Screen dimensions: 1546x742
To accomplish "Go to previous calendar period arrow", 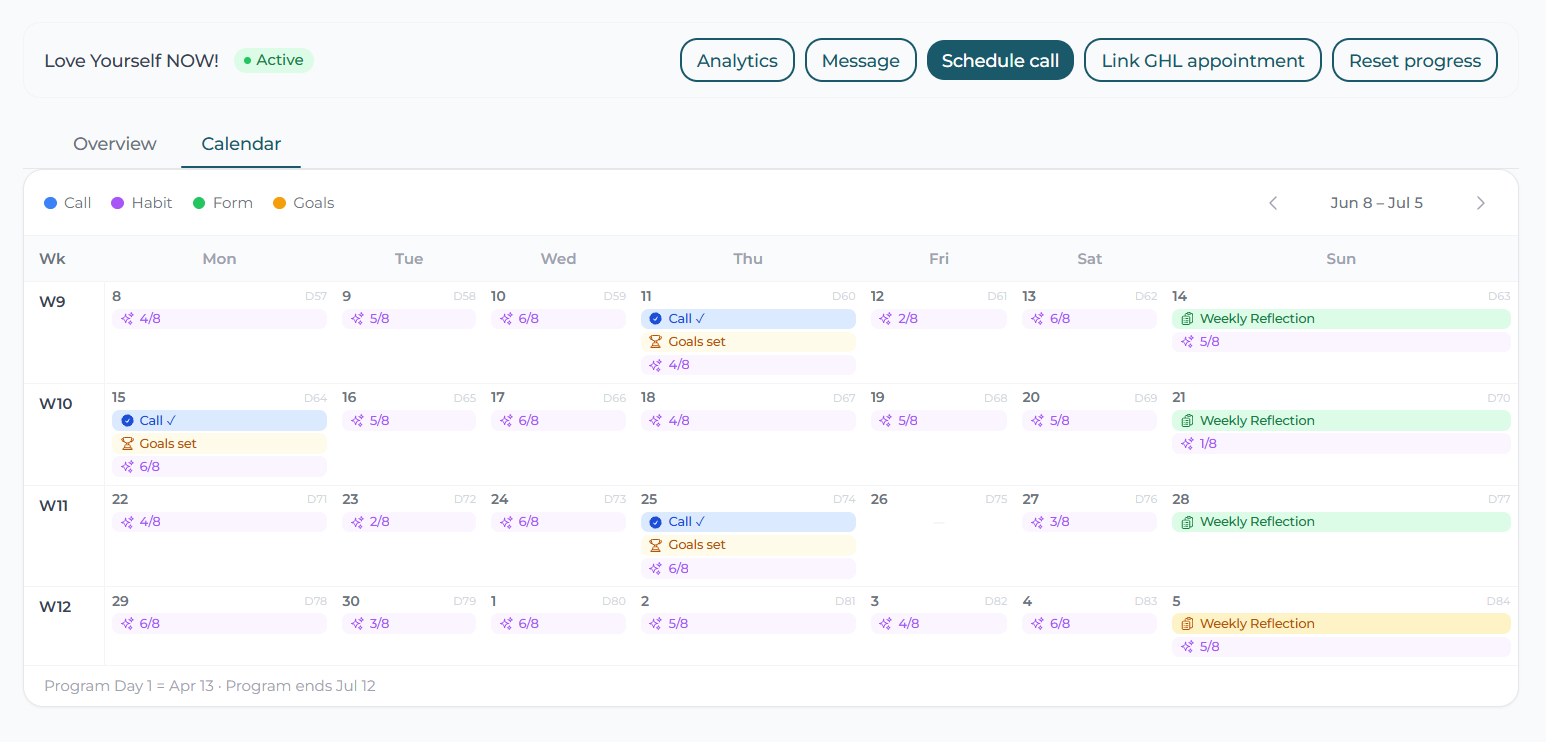I will tap(1273, 203).
